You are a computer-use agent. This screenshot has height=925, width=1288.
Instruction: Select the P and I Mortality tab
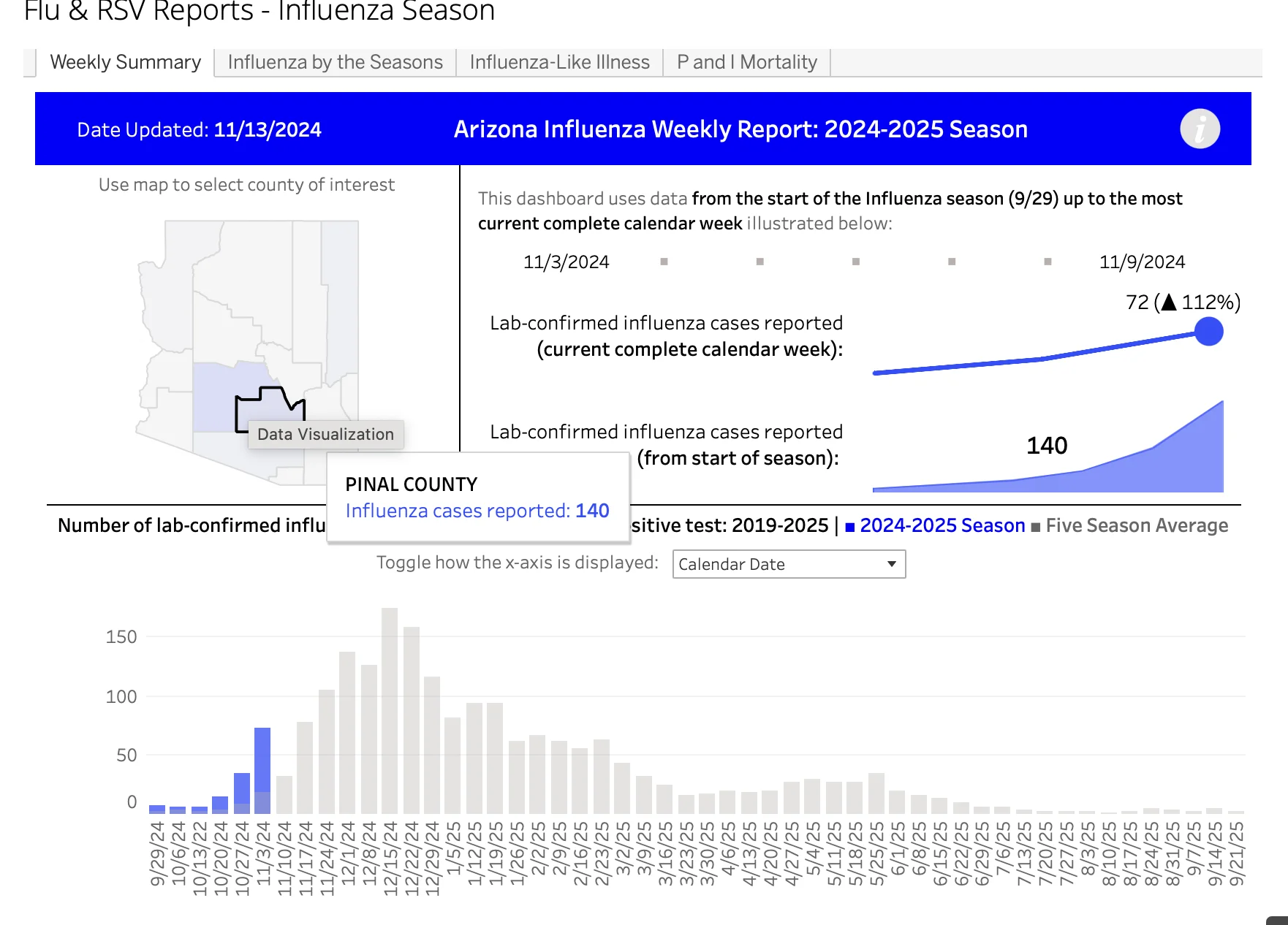746,62
